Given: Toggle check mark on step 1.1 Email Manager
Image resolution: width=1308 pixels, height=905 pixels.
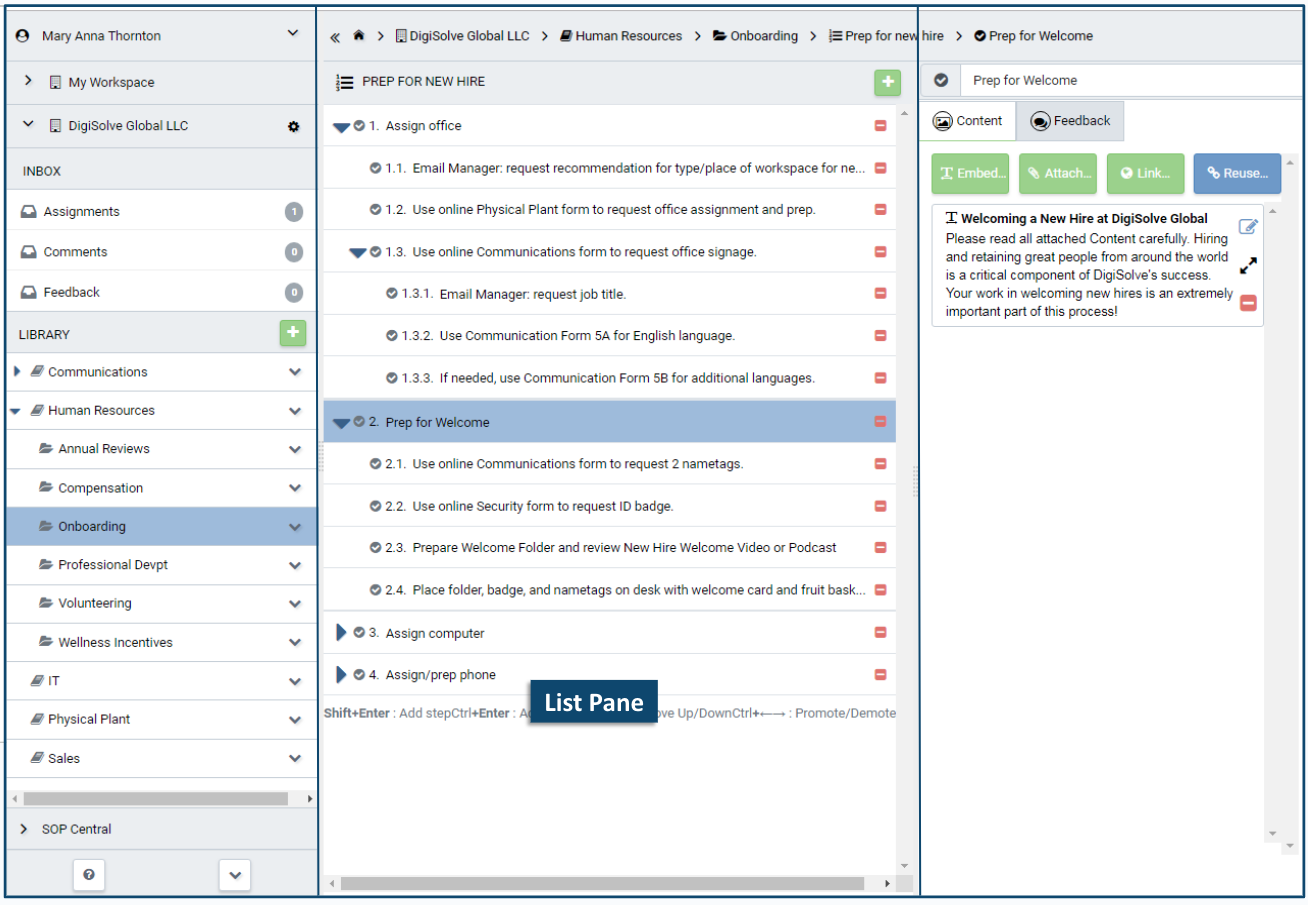Looking at the screenshot, I should (x=376, y=168).
